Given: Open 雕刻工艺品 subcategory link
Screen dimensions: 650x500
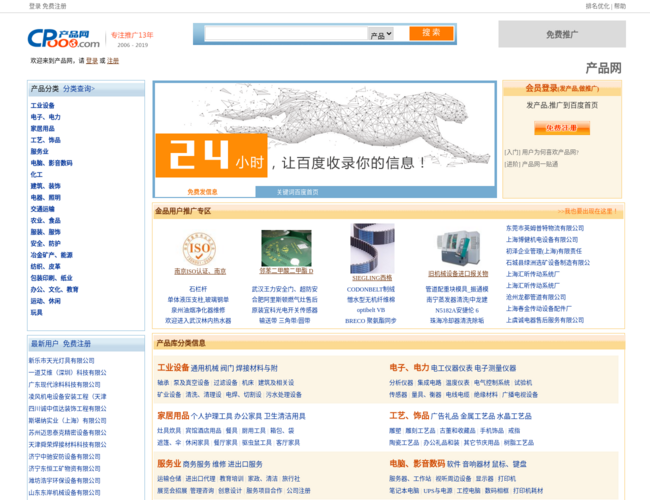Looking at the screenshot, I should [420, 431].
